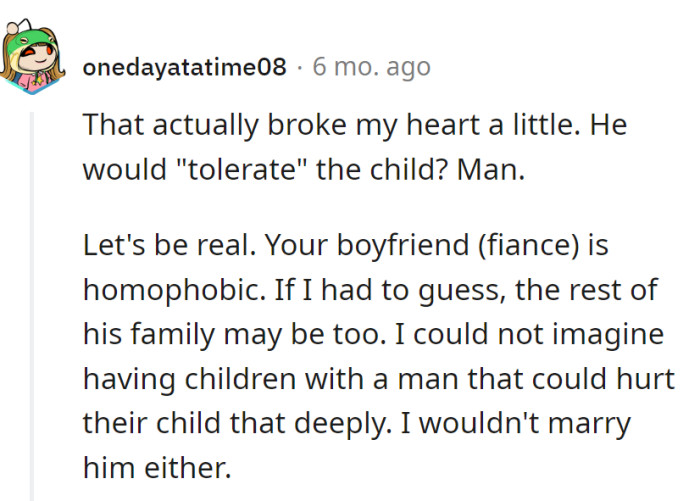Click the "6 mo. ago" timestamp
This screenshot has width=700, height=501.
[371, 68]
